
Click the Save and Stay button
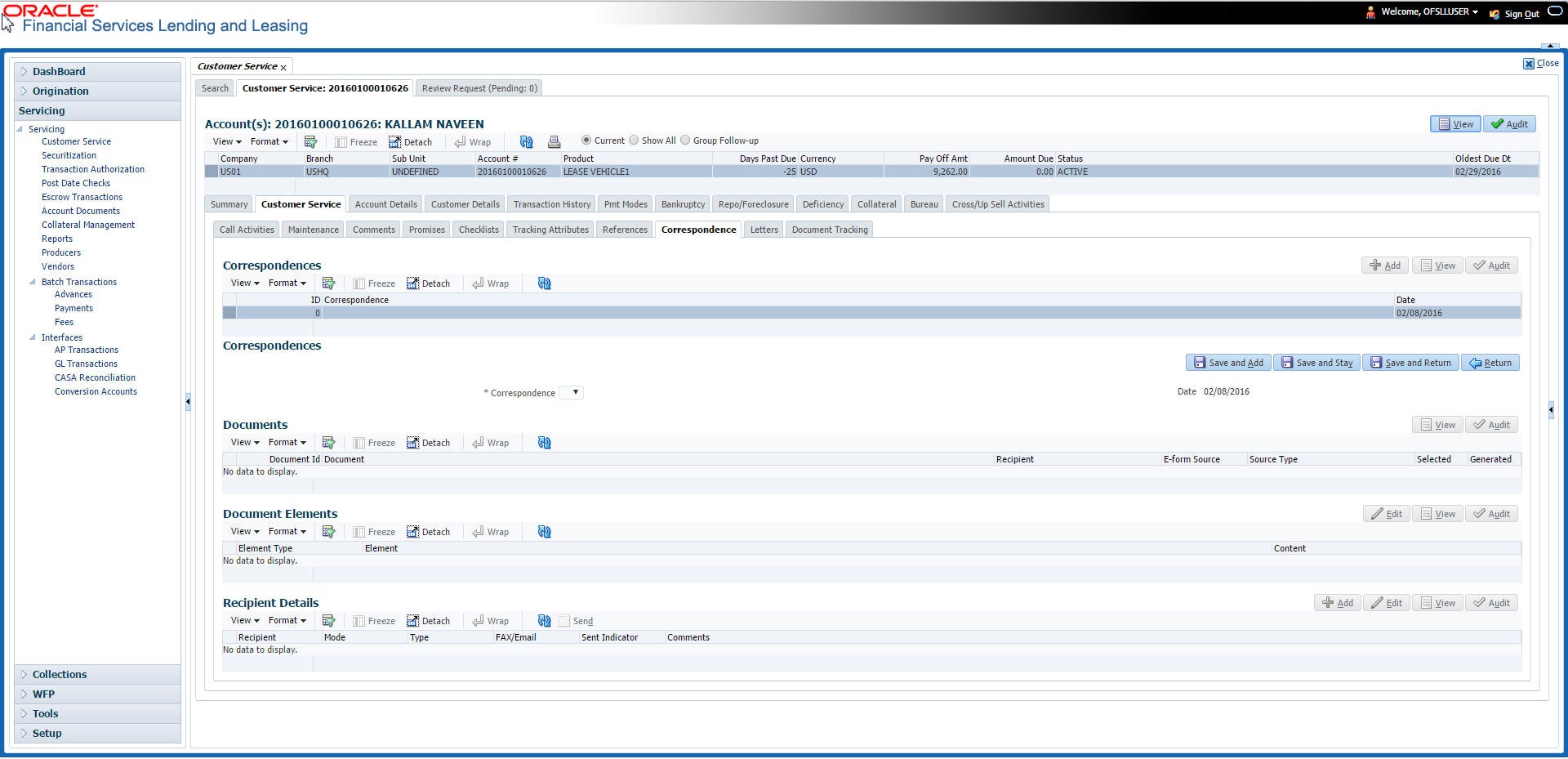(1316, 363)
